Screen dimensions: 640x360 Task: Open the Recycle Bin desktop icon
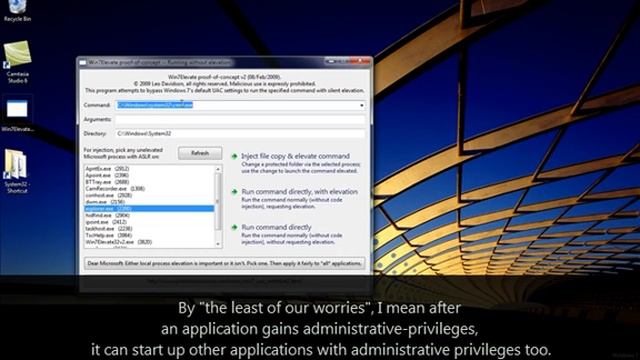pos(17,10)
